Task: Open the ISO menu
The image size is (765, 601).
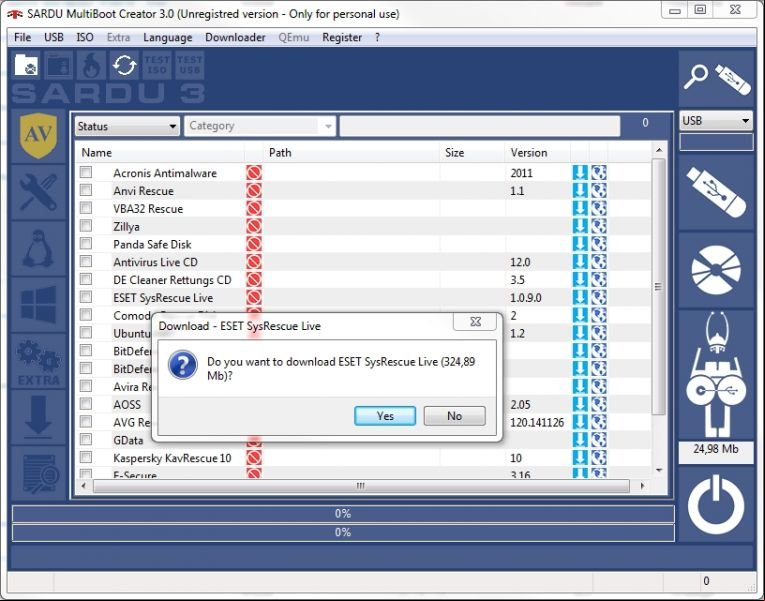Action: 85,38
